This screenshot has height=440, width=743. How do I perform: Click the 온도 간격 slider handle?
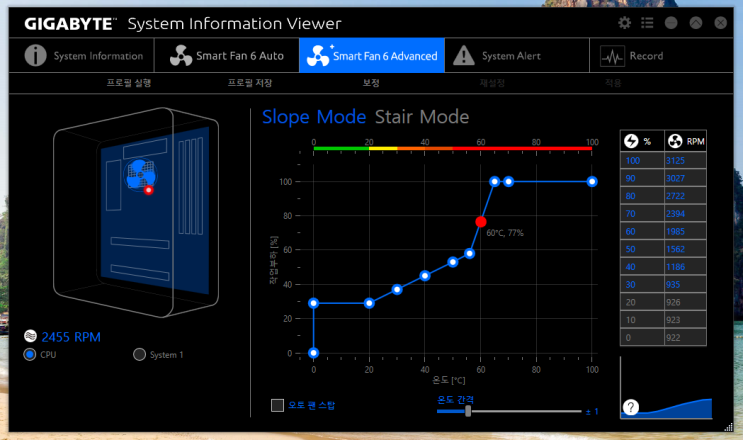point(468,411)
